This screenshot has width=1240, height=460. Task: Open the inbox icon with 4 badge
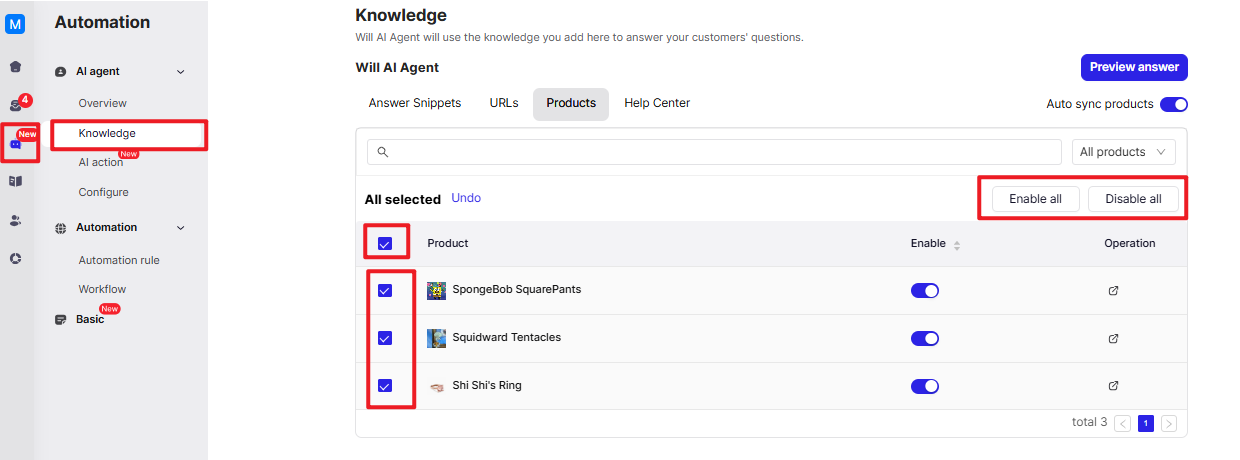15,105
